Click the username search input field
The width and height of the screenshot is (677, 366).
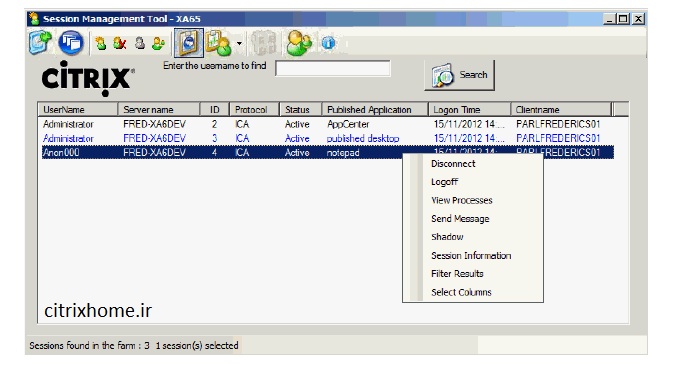(333, 68)
